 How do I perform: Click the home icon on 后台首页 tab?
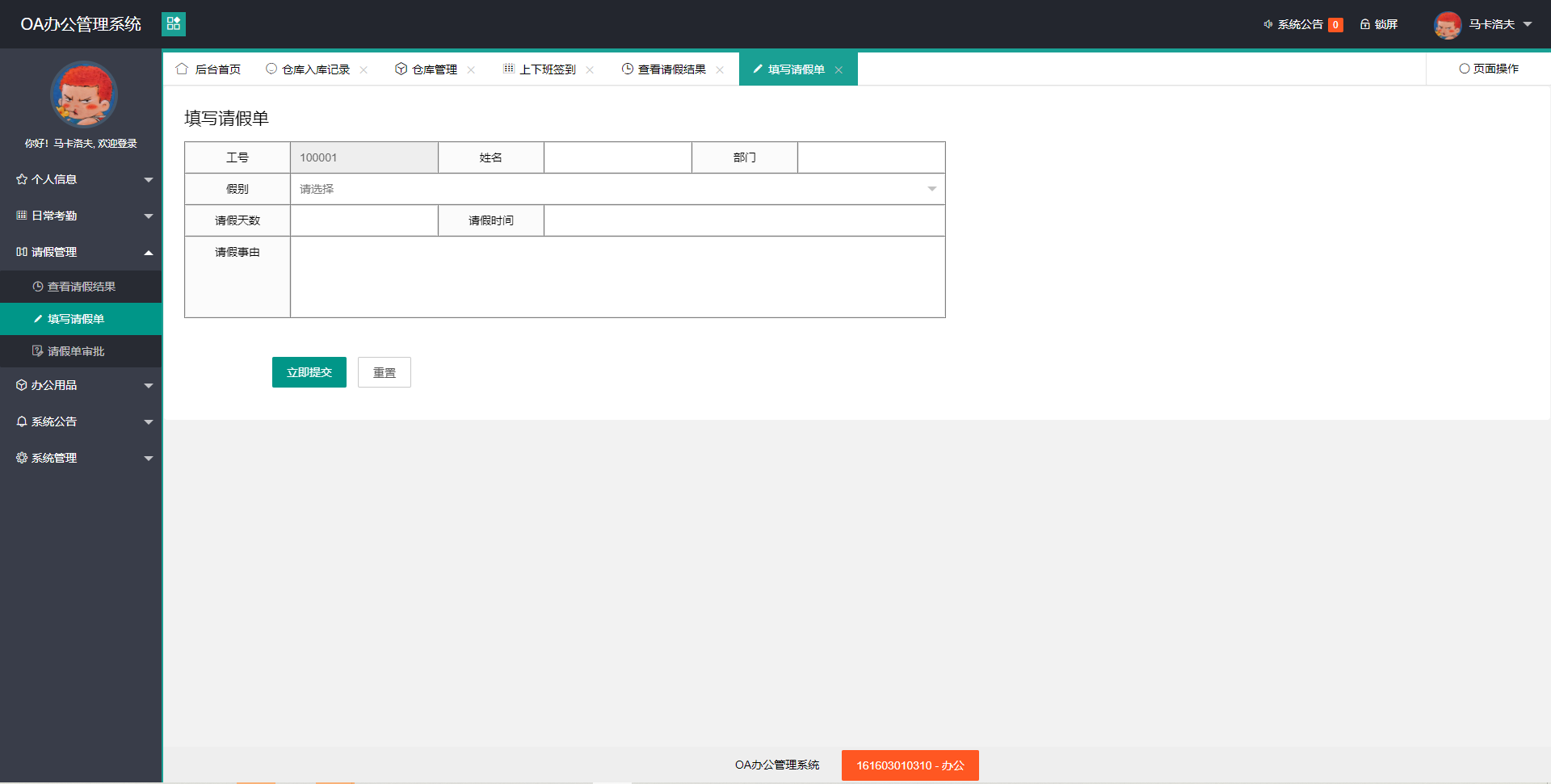[x=182, y=69]
